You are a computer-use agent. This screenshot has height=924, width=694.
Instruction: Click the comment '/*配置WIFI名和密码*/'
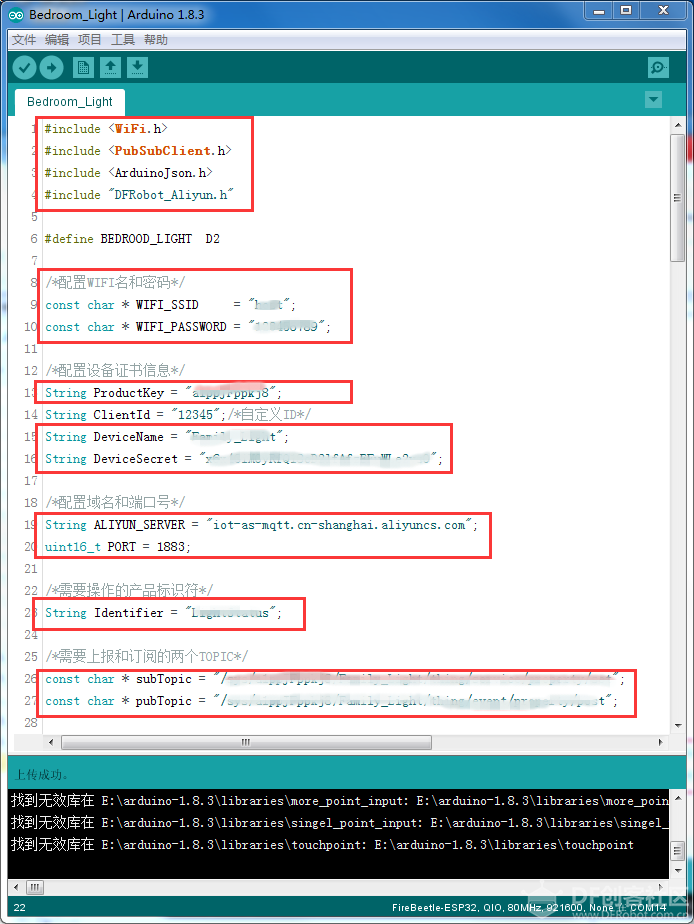(115, 283)
